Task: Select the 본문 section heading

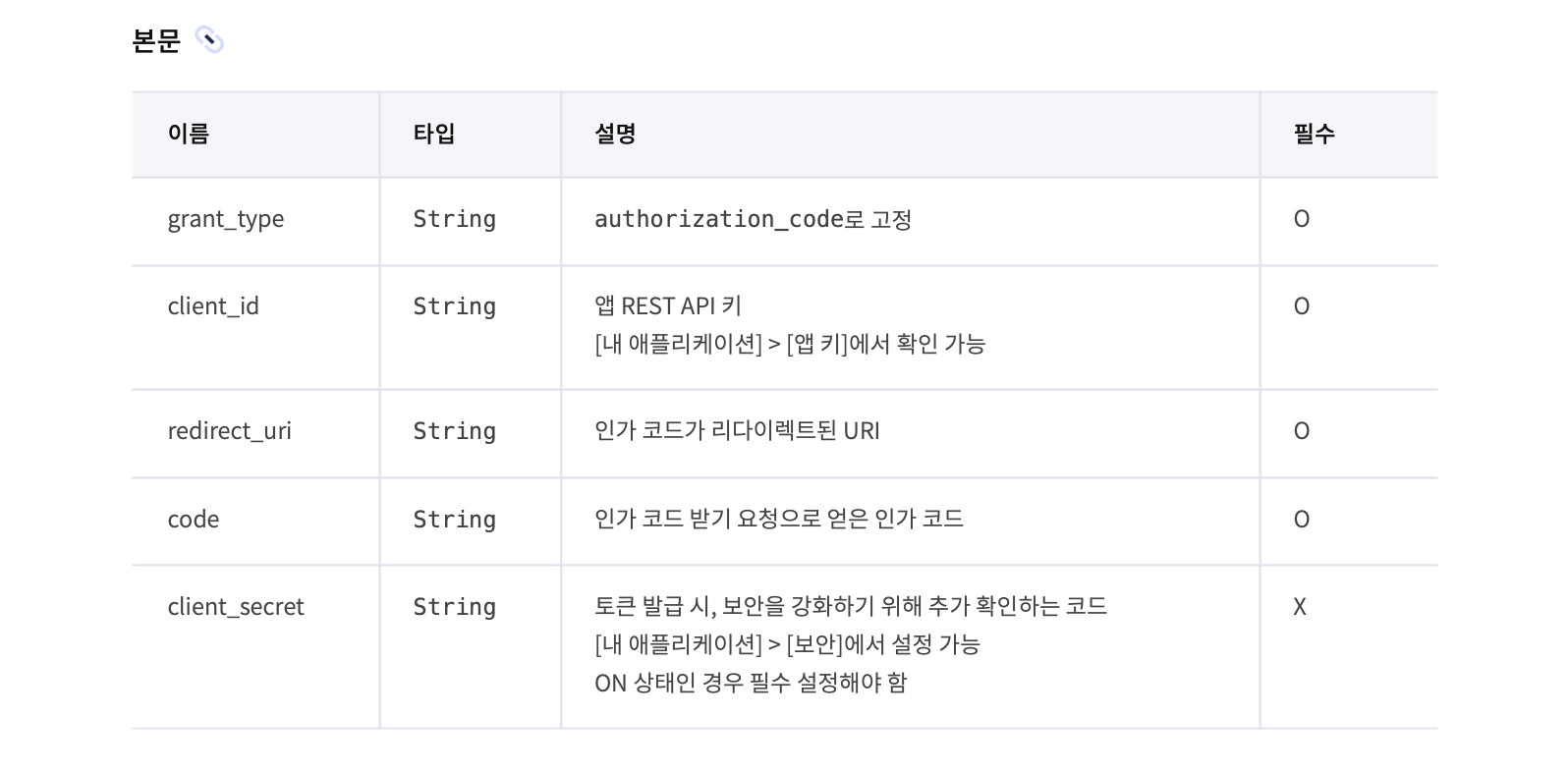Action: pos(156,40)
